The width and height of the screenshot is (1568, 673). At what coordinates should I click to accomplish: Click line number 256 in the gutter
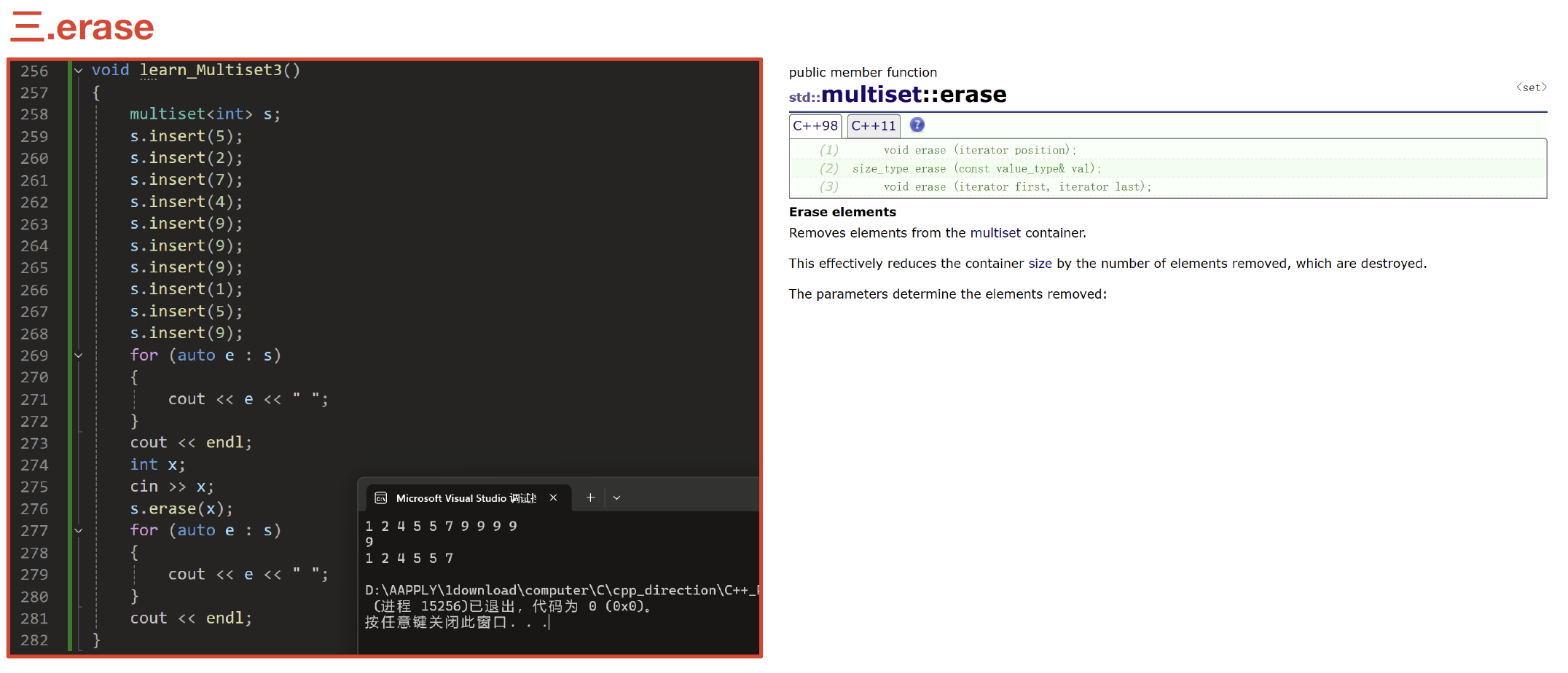[34, 71]
